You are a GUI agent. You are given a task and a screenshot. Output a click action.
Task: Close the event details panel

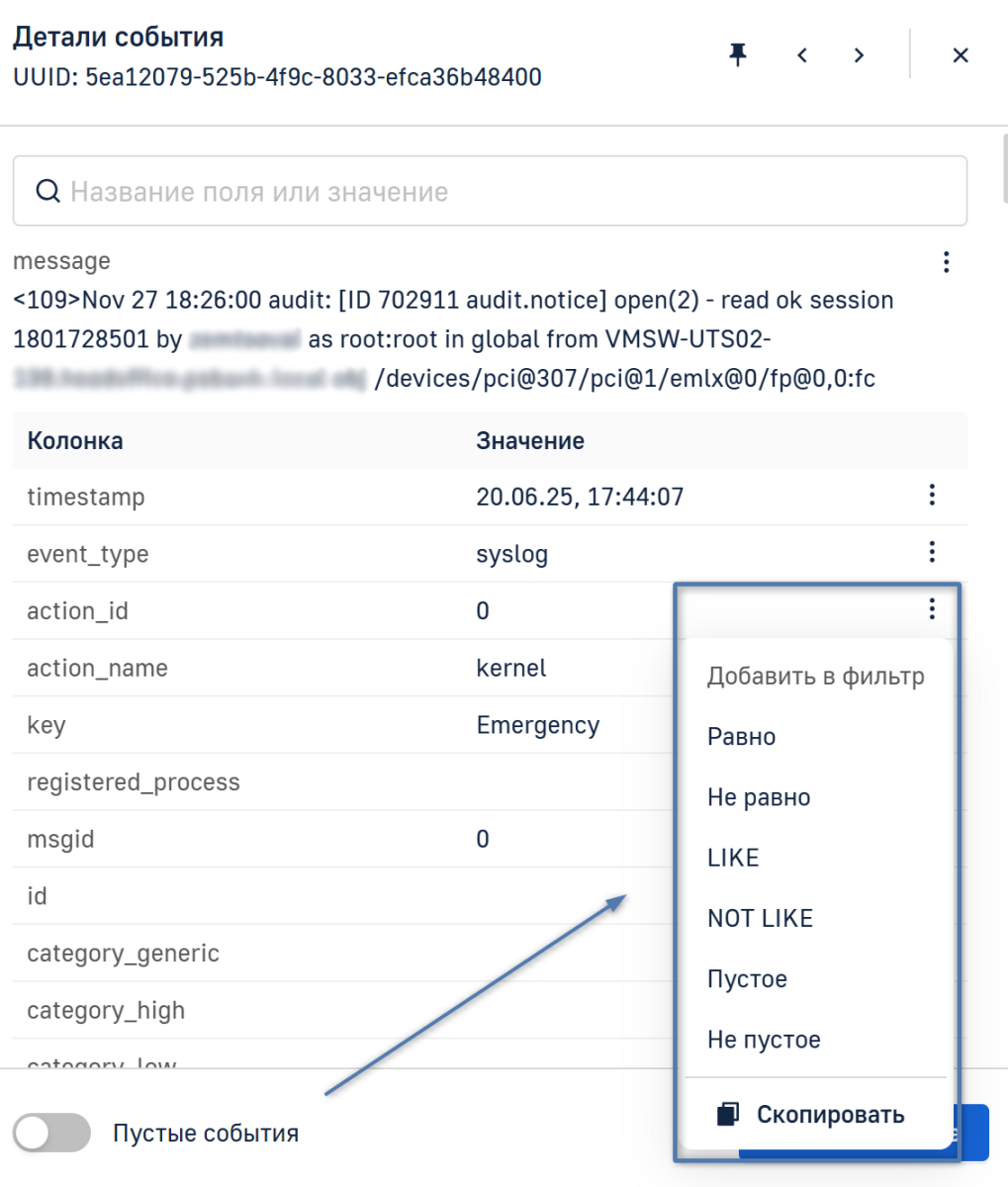(x=960, y=55)
